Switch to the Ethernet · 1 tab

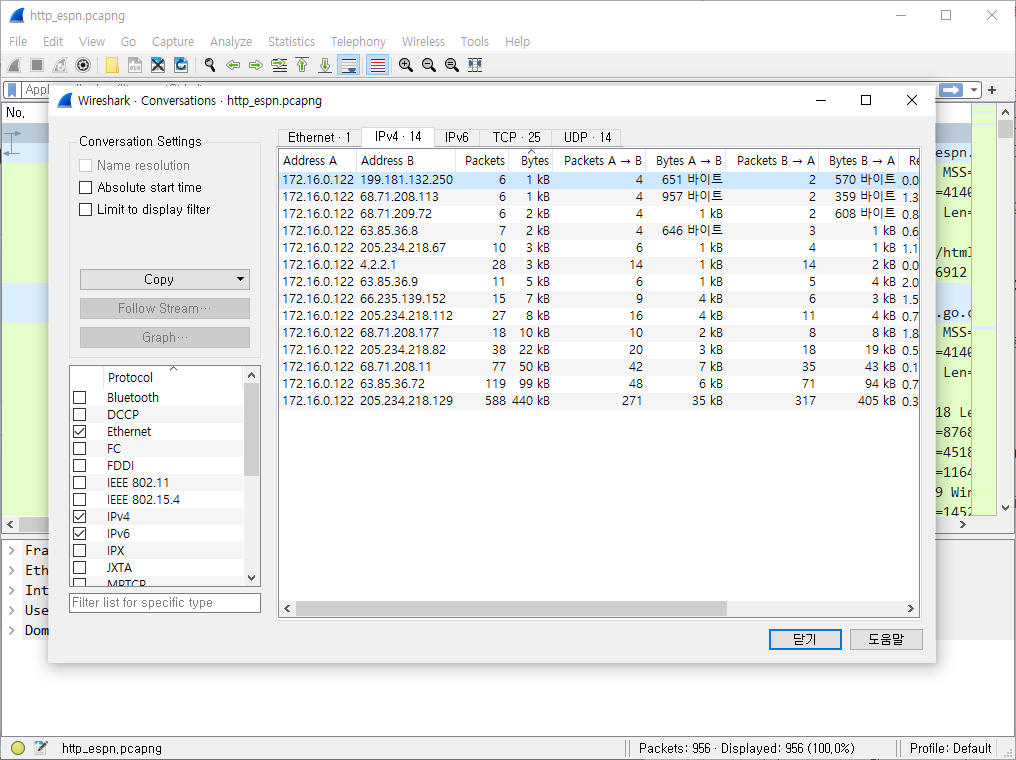319,137
